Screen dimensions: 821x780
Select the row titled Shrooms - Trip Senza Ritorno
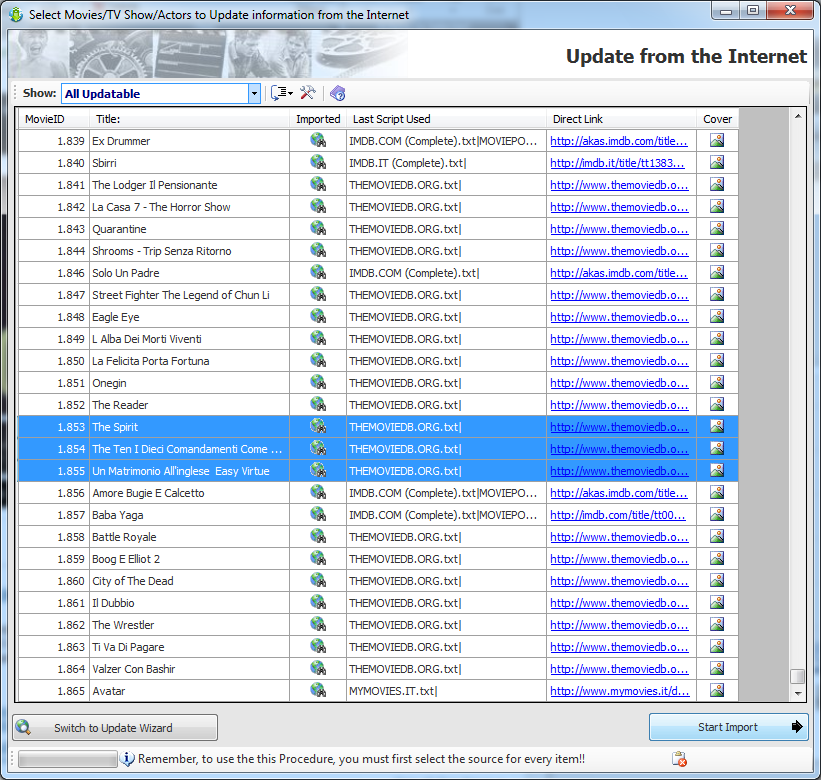(378, 251)
